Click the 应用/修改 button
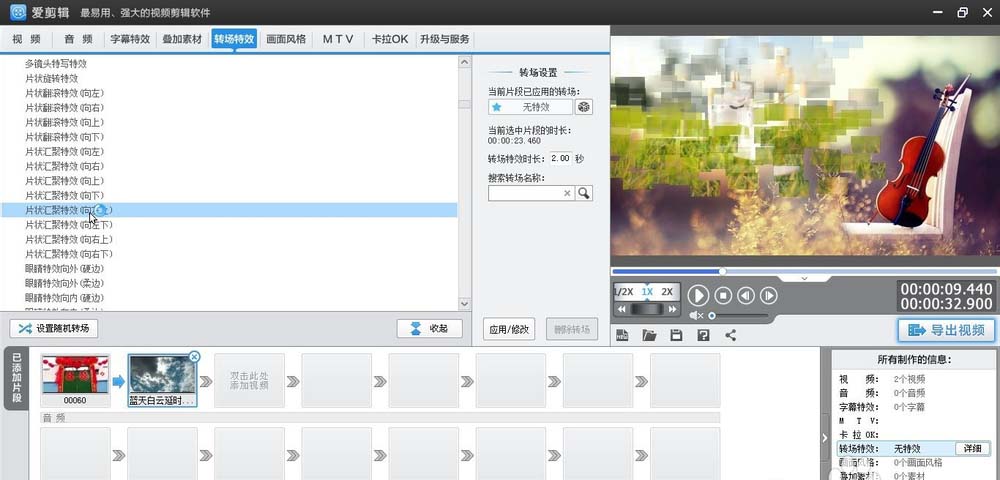The width and height of the screenshot is (1000, 480). [x=509, y=328]
